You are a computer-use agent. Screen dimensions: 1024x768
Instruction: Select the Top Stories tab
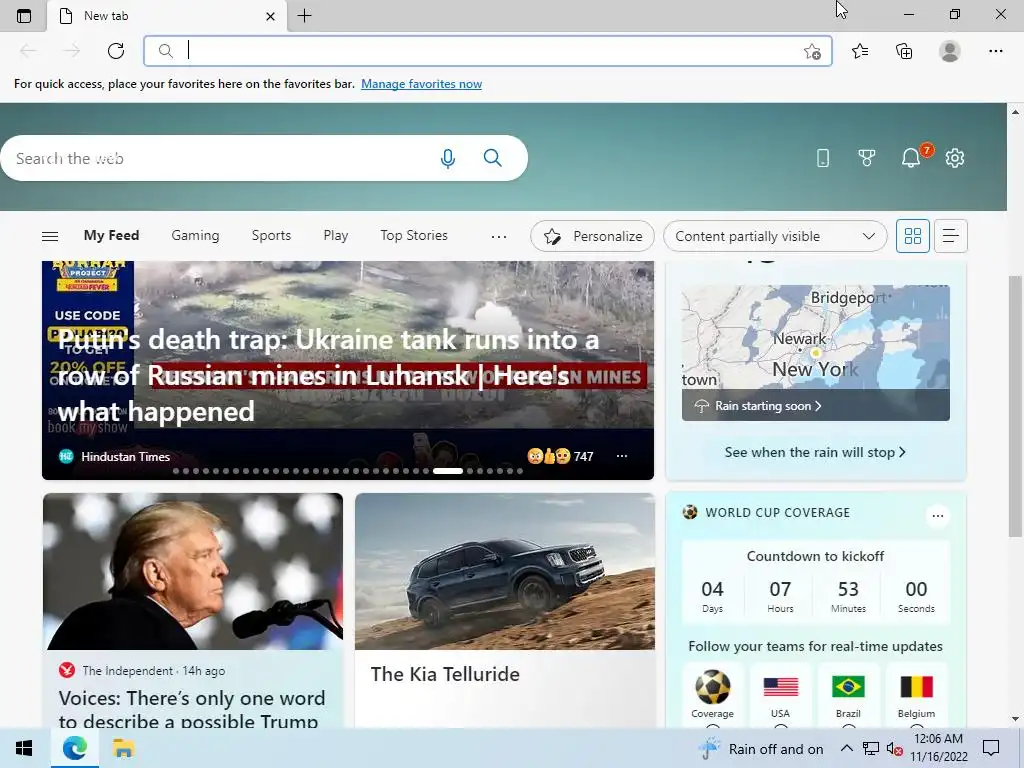(414, 236)
